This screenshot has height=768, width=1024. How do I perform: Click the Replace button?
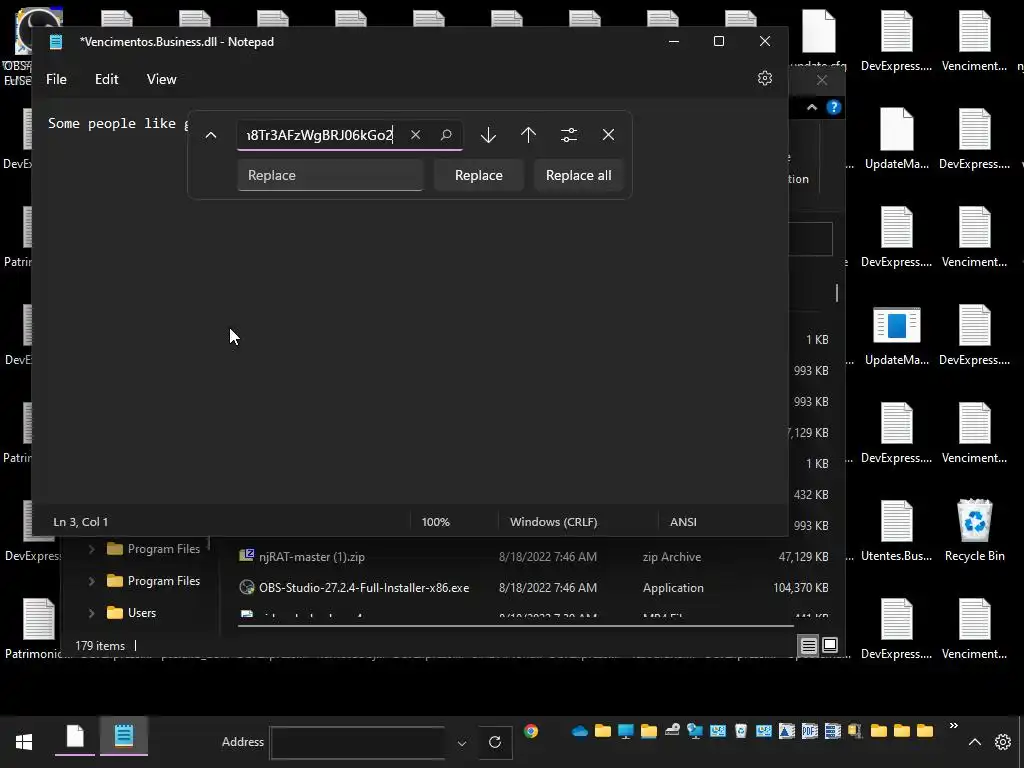click(479, 175)
